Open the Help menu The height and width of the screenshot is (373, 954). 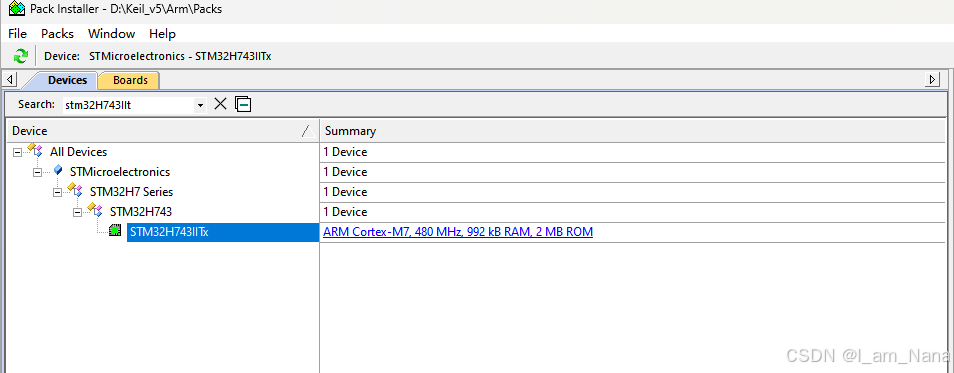[162, 33]
